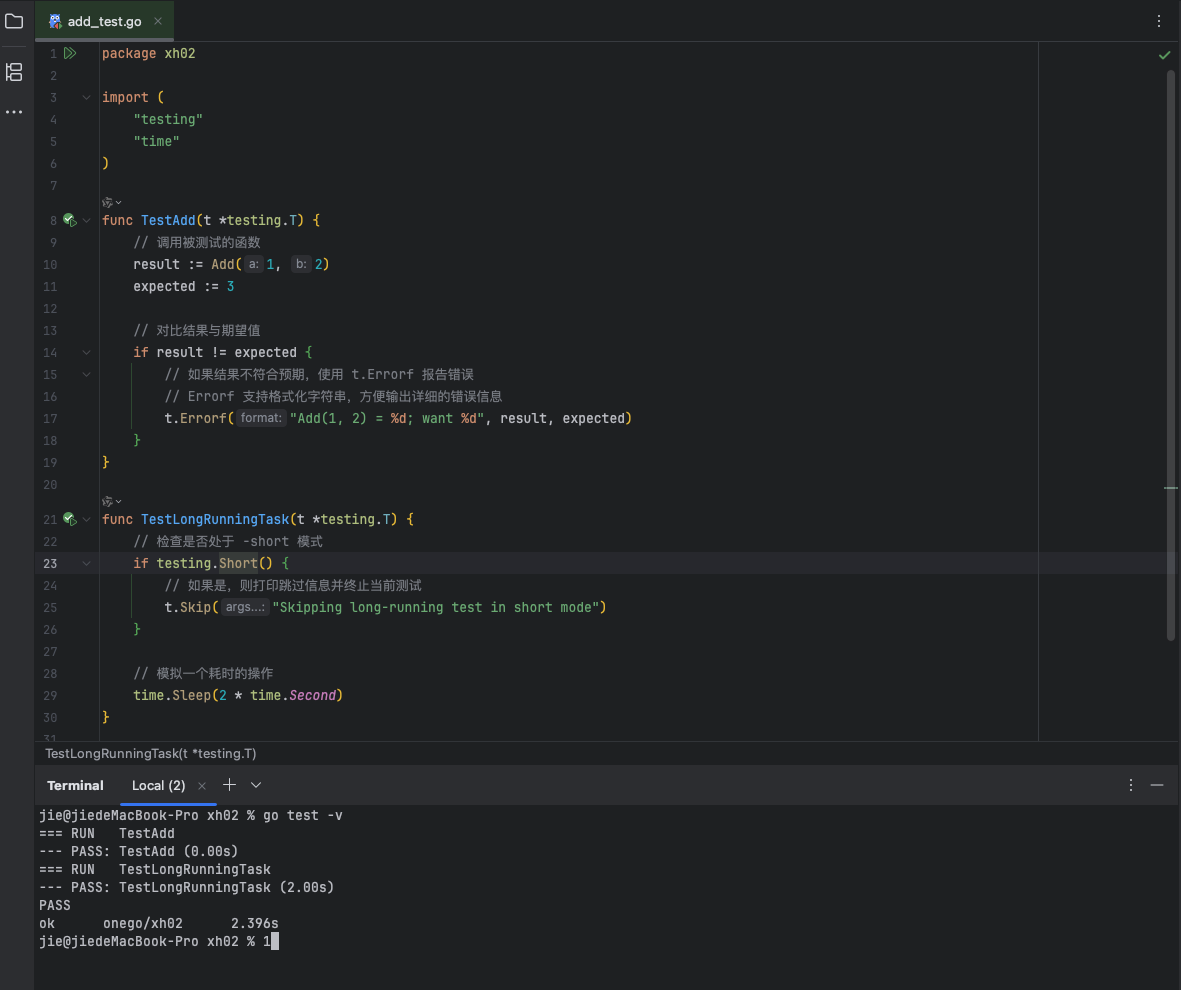Click '=== RUN TestLongRunningTask' output line
1181x990 pixels.
pos(155,869)
